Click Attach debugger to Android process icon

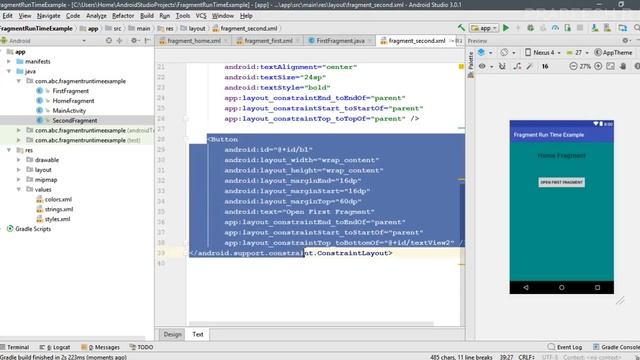pyautogui.click(x=568, y=28)
